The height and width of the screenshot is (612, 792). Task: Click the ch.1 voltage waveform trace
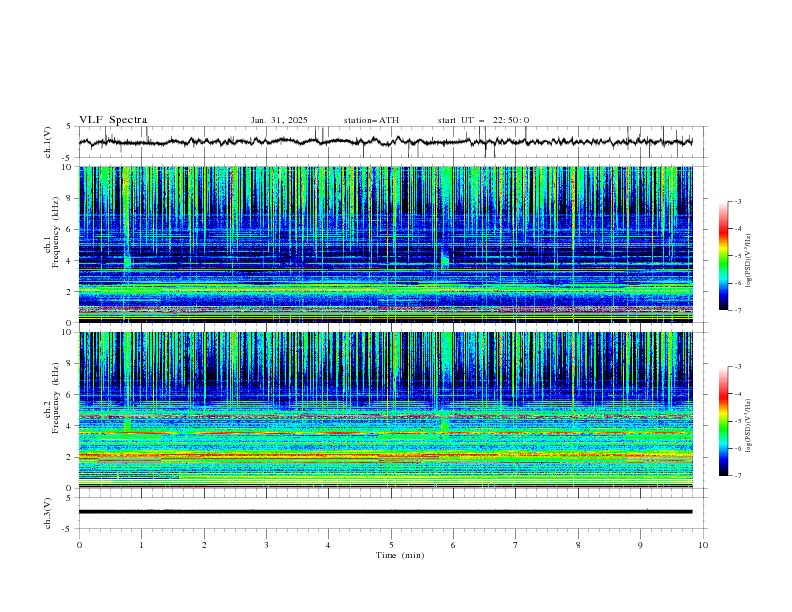point(385,142)
